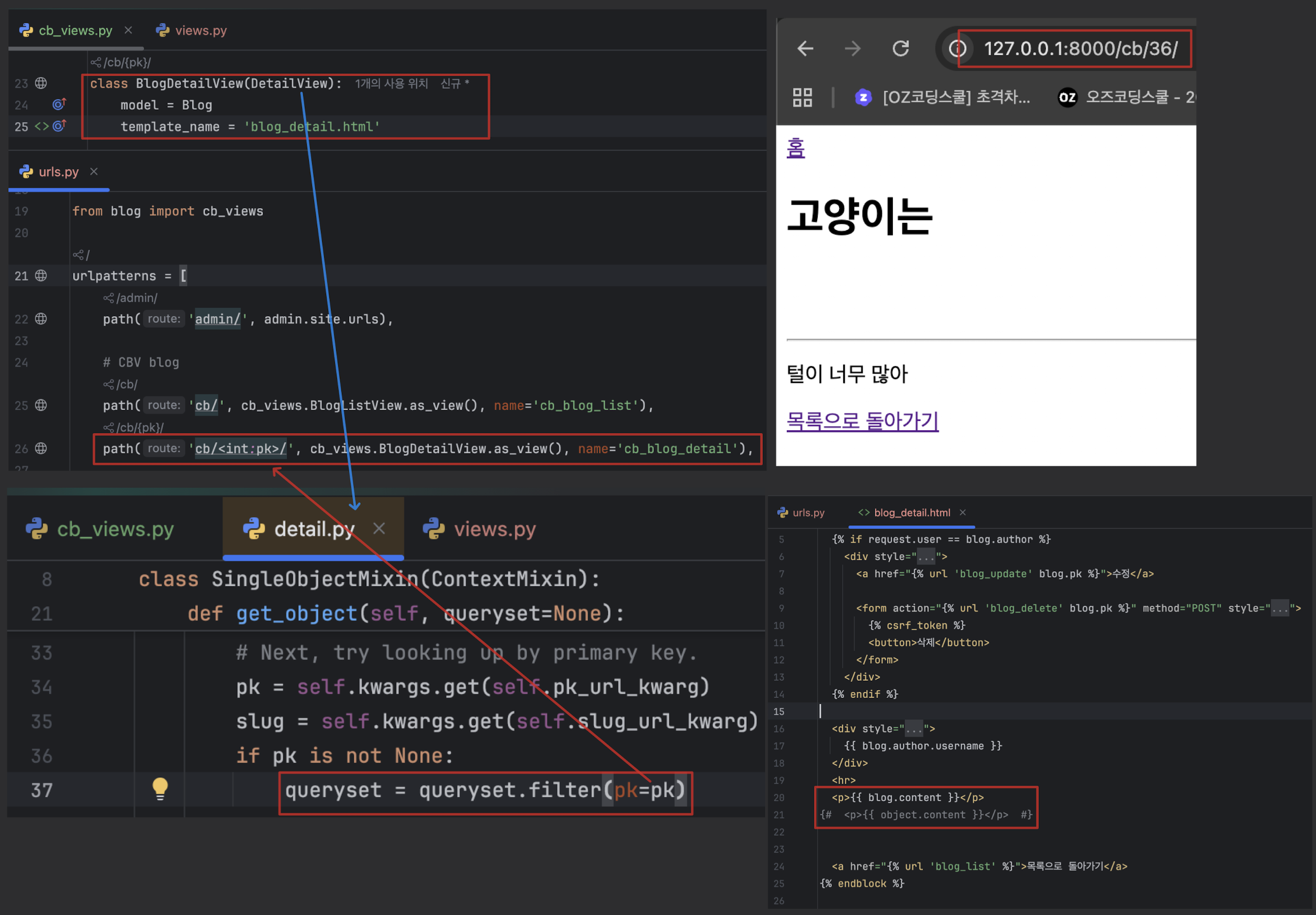
Task: Click the 목록으로 돌아가기 link
Action: click(x=862, y=421)
